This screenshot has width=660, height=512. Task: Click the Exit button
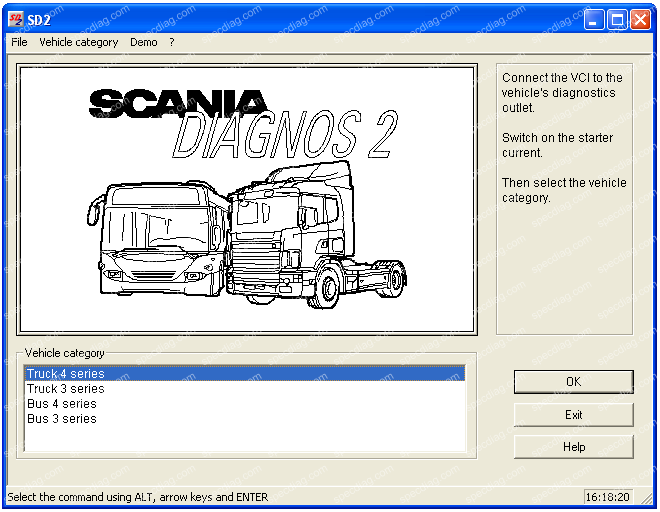(573, 414)
